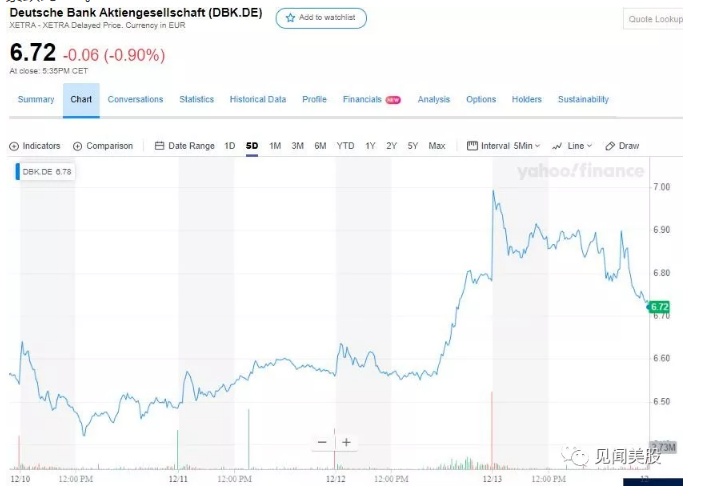Viewport: 709px width, 503px height.
Task: Click the 6.72 current price marker
Action: pos(659,306)
